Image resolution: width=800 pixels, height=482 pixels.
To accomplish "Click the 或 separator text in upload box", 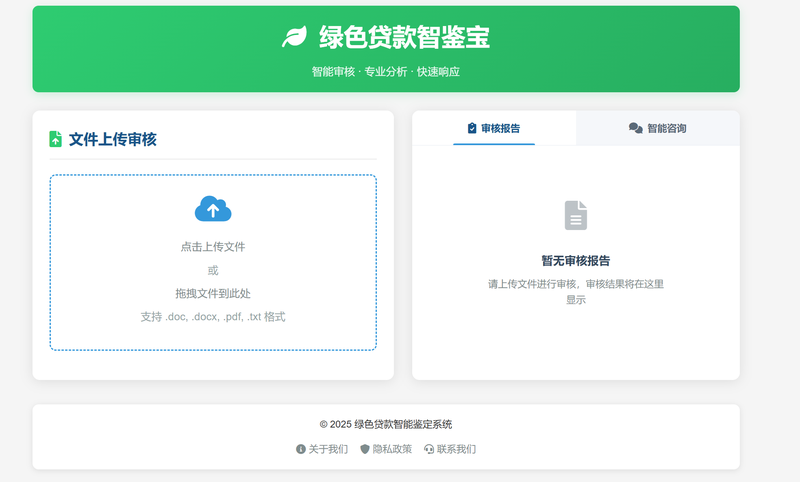I will [213, 270].
